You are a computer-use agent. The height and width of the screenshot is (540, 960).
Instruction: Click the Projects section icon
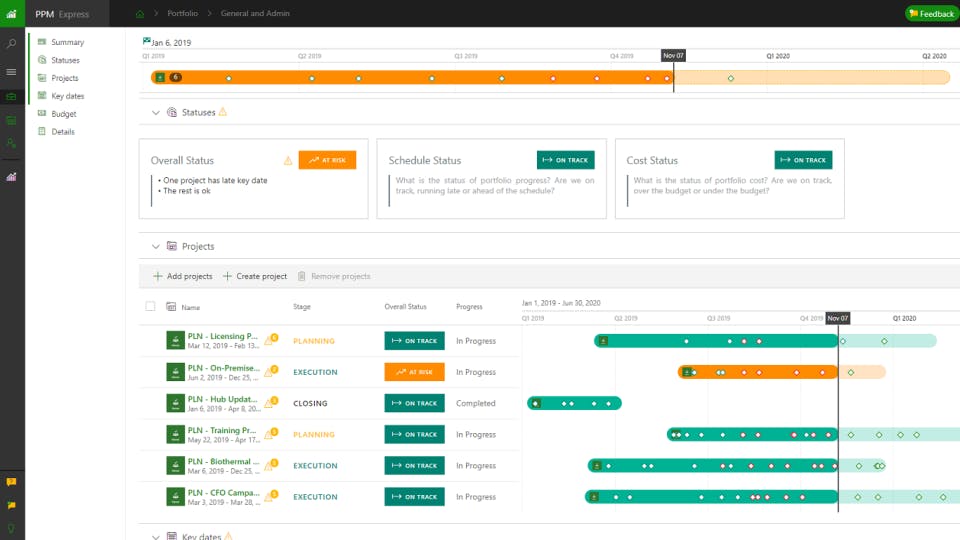[172, 246]
